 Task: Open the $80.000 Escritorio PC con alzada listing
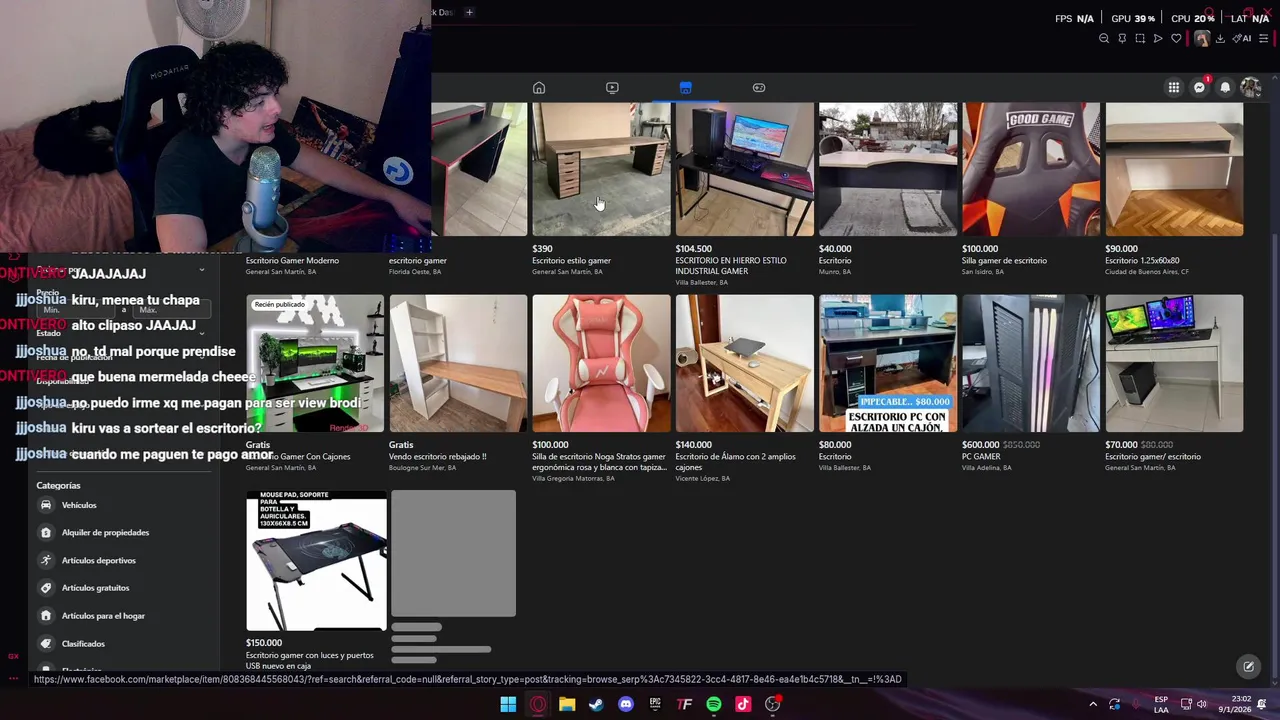888,383
